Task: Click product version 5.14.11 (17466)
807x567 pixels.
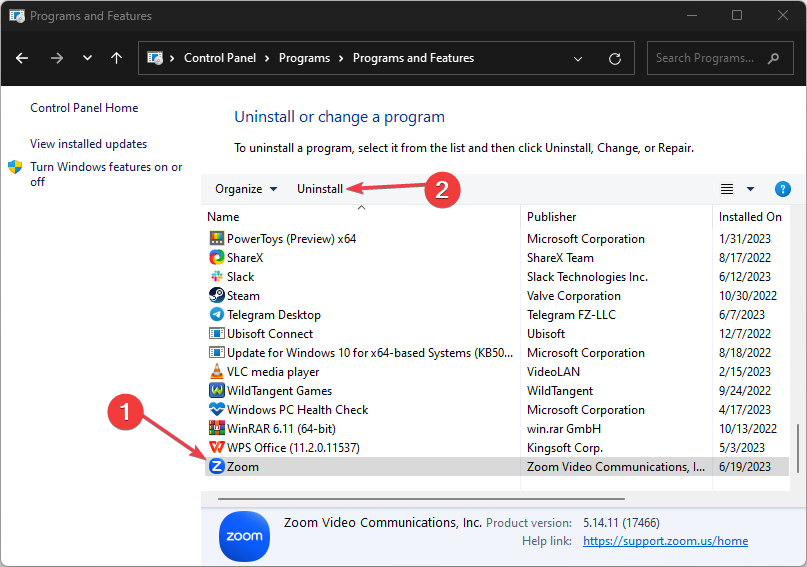Action: [621, 523]
